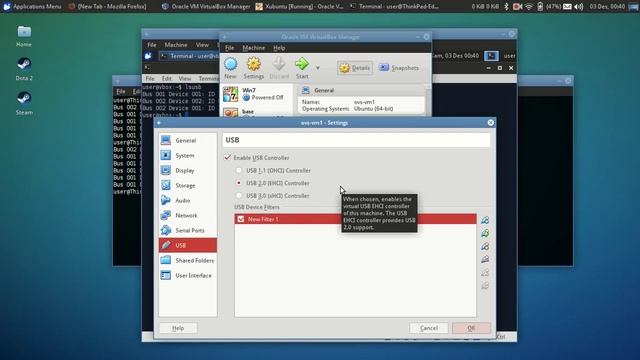
Task: Select USB 3.0 (xHCI) Controller option
Action: [x=239, y=196]
